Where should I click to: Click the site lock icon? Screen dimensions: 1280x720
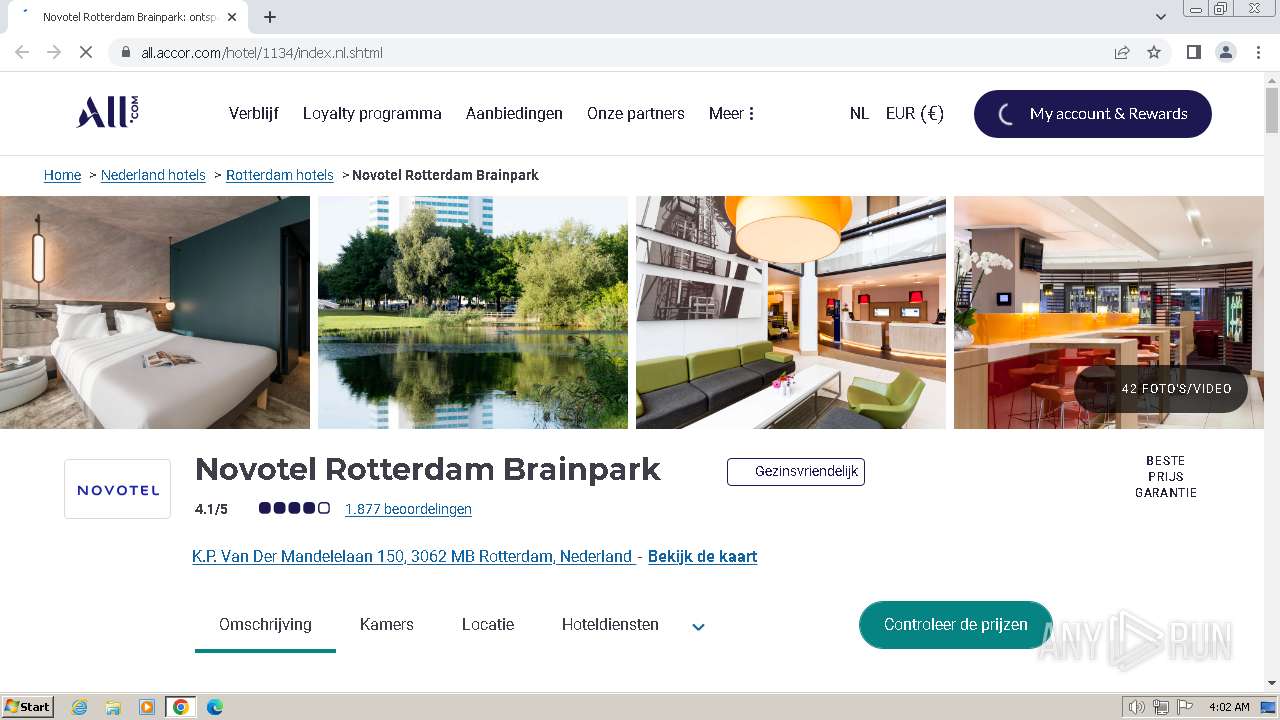click(x=125, y=52)
